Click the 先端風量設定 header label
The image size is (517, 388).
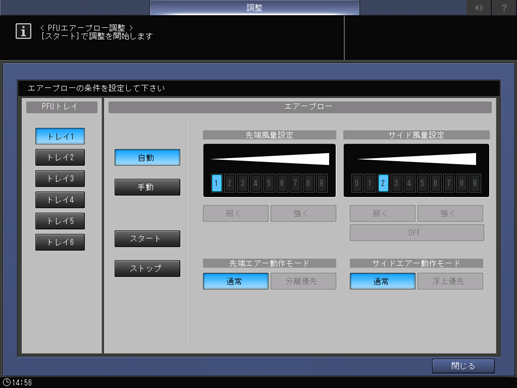(269, 135)
